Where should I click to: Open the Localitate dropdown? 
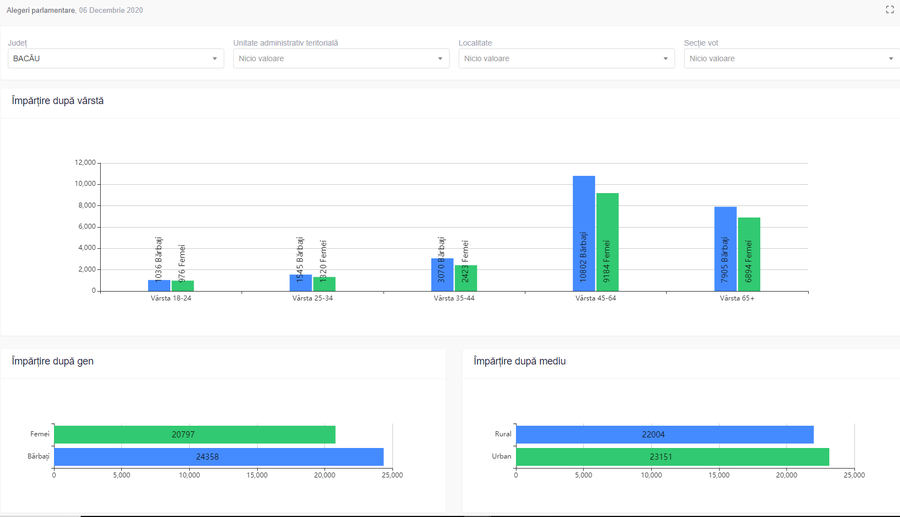(566, 59)
